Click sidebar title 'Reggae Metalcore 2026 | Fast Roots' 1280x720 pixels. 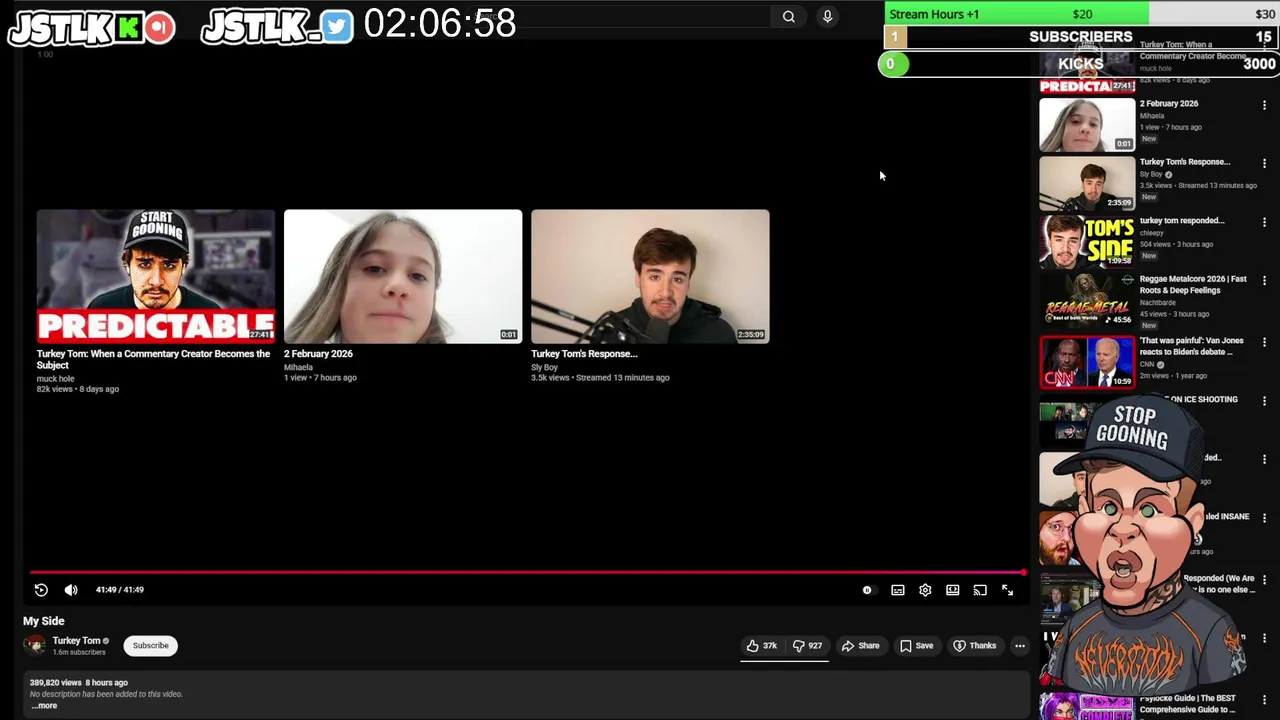1193,285
